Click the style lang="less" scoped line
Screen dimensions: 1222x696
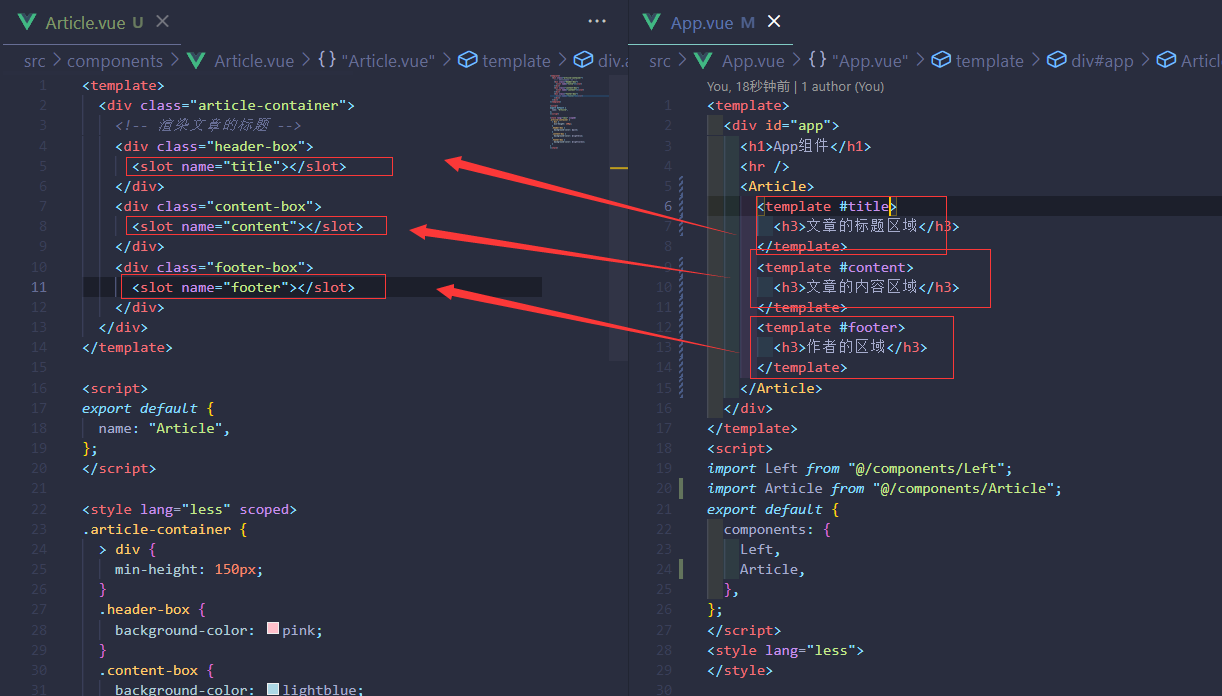(x=189, y=509)
